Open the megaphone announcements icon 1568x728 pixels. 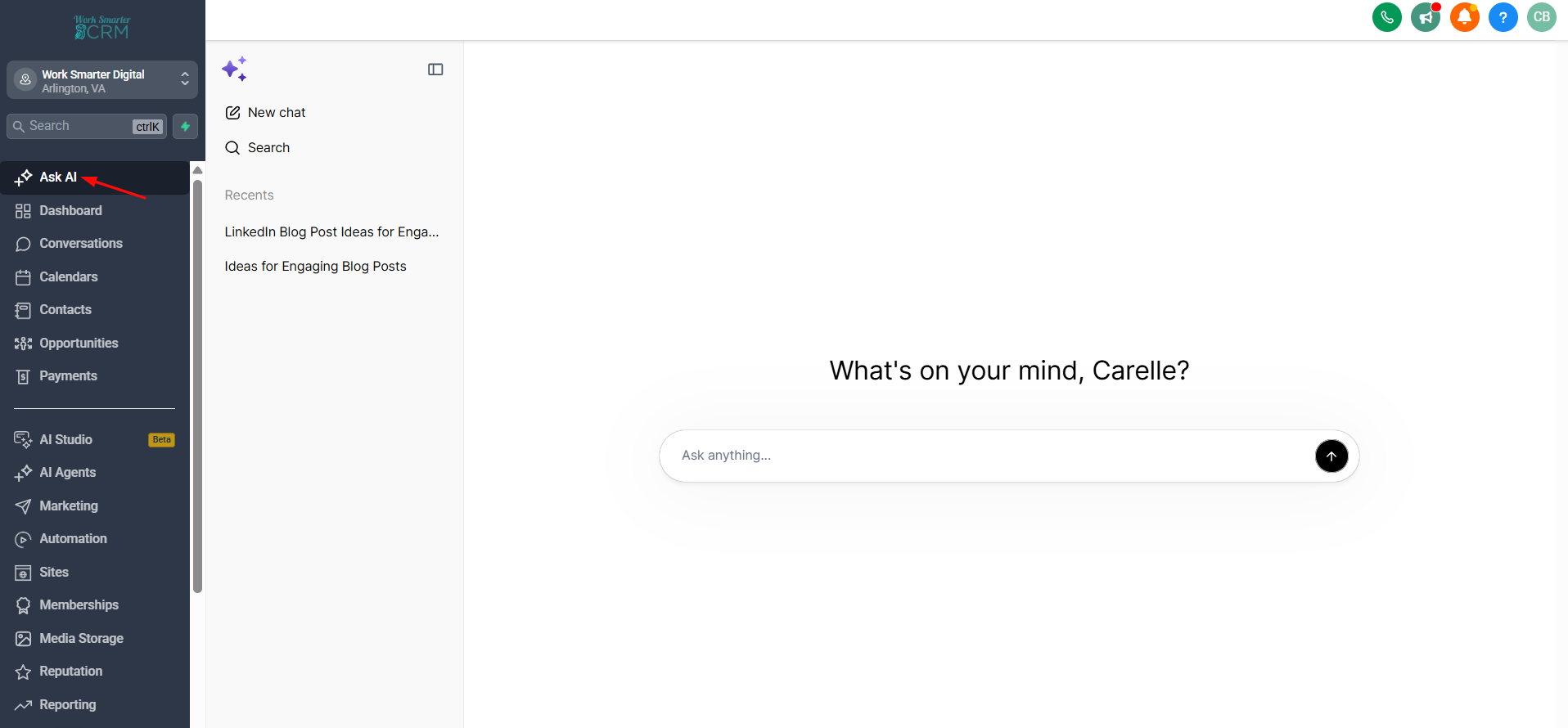1426,17
